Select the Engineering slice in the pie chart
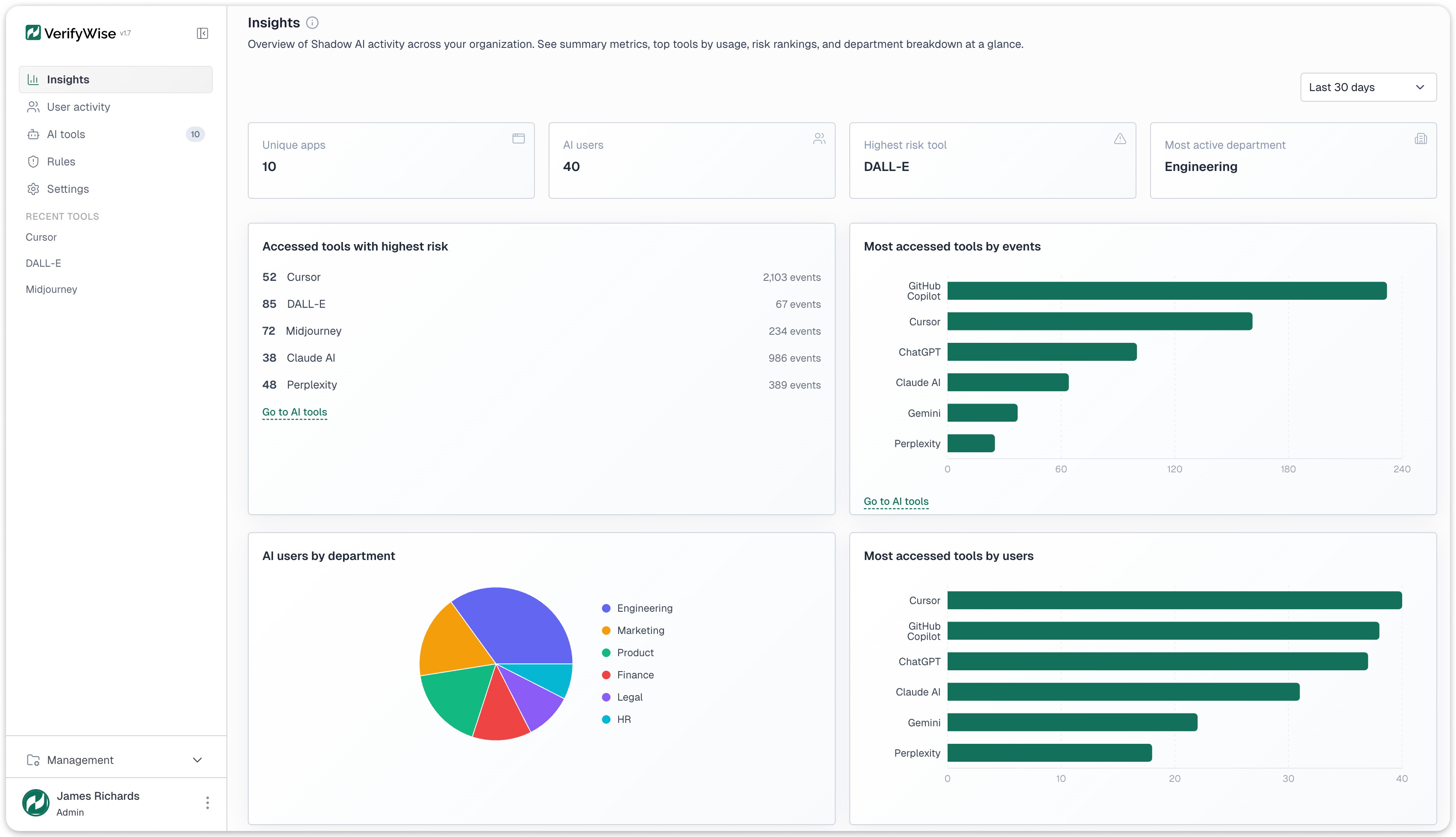This screenshot has width=1456, height=837. click(523, 621)
